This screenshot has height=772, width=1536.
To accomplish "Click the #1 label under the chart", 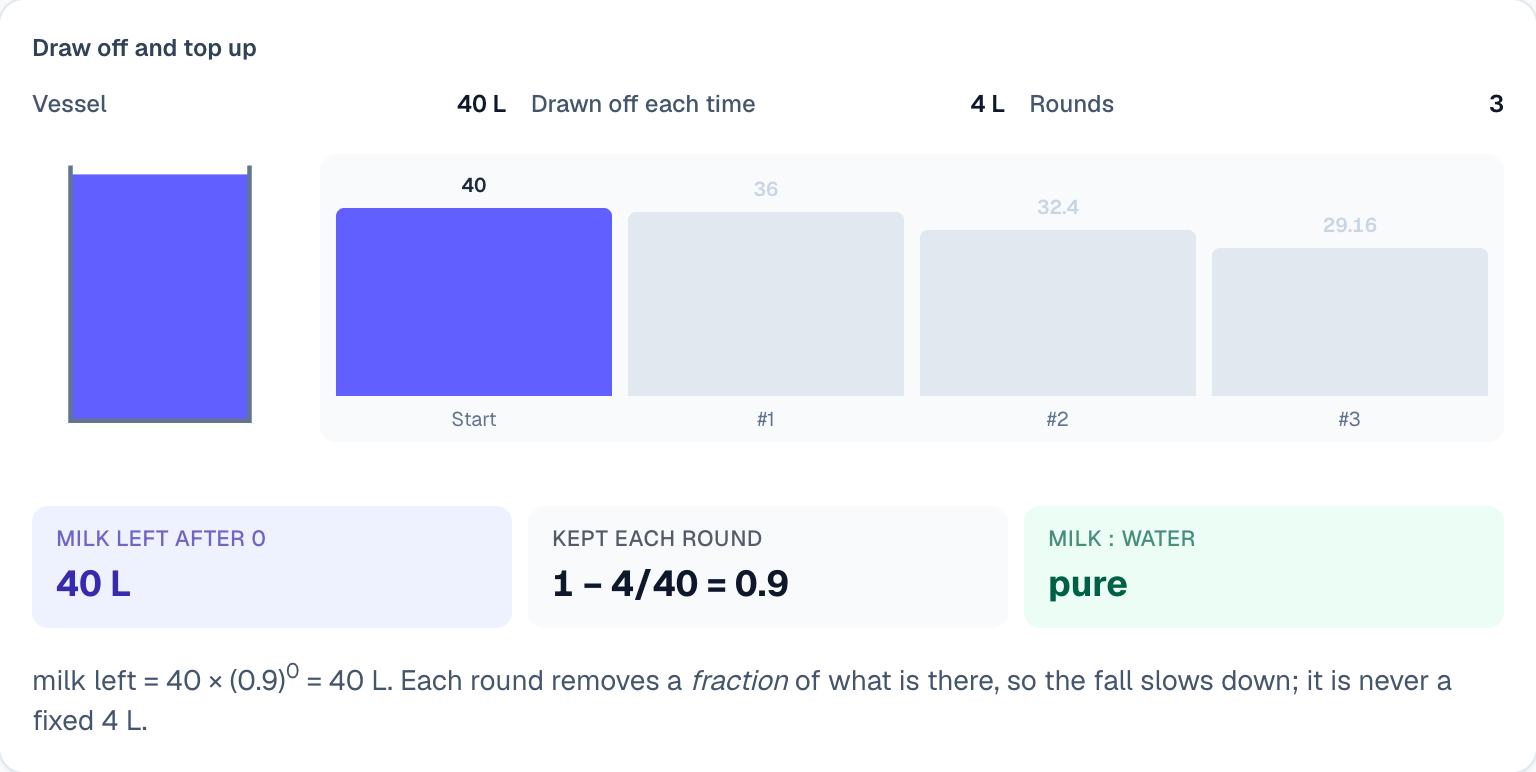I will (x=766, y=419).
